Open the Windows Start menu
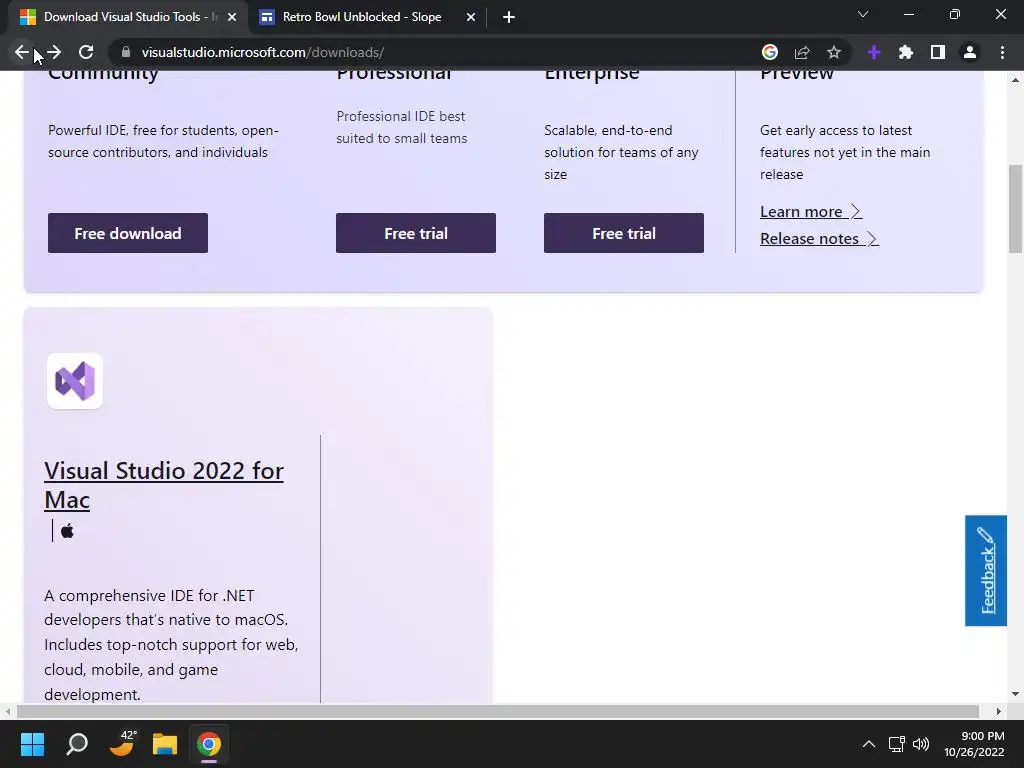Screen dimensions: 1024x768 tap(32, 744)
